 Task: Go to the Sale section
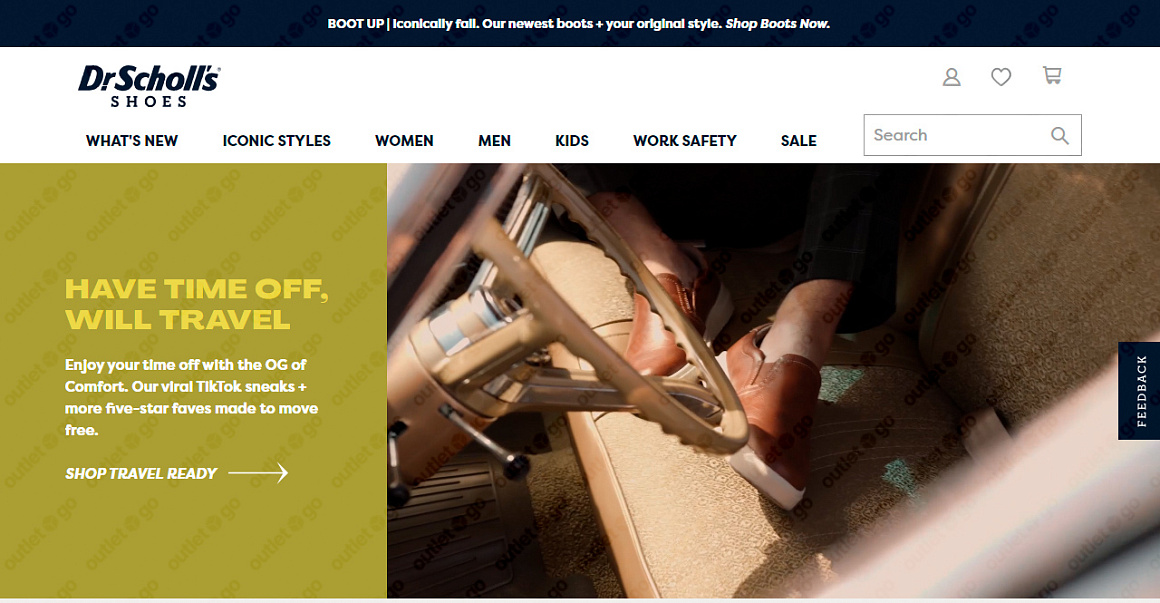click(799, 141)
